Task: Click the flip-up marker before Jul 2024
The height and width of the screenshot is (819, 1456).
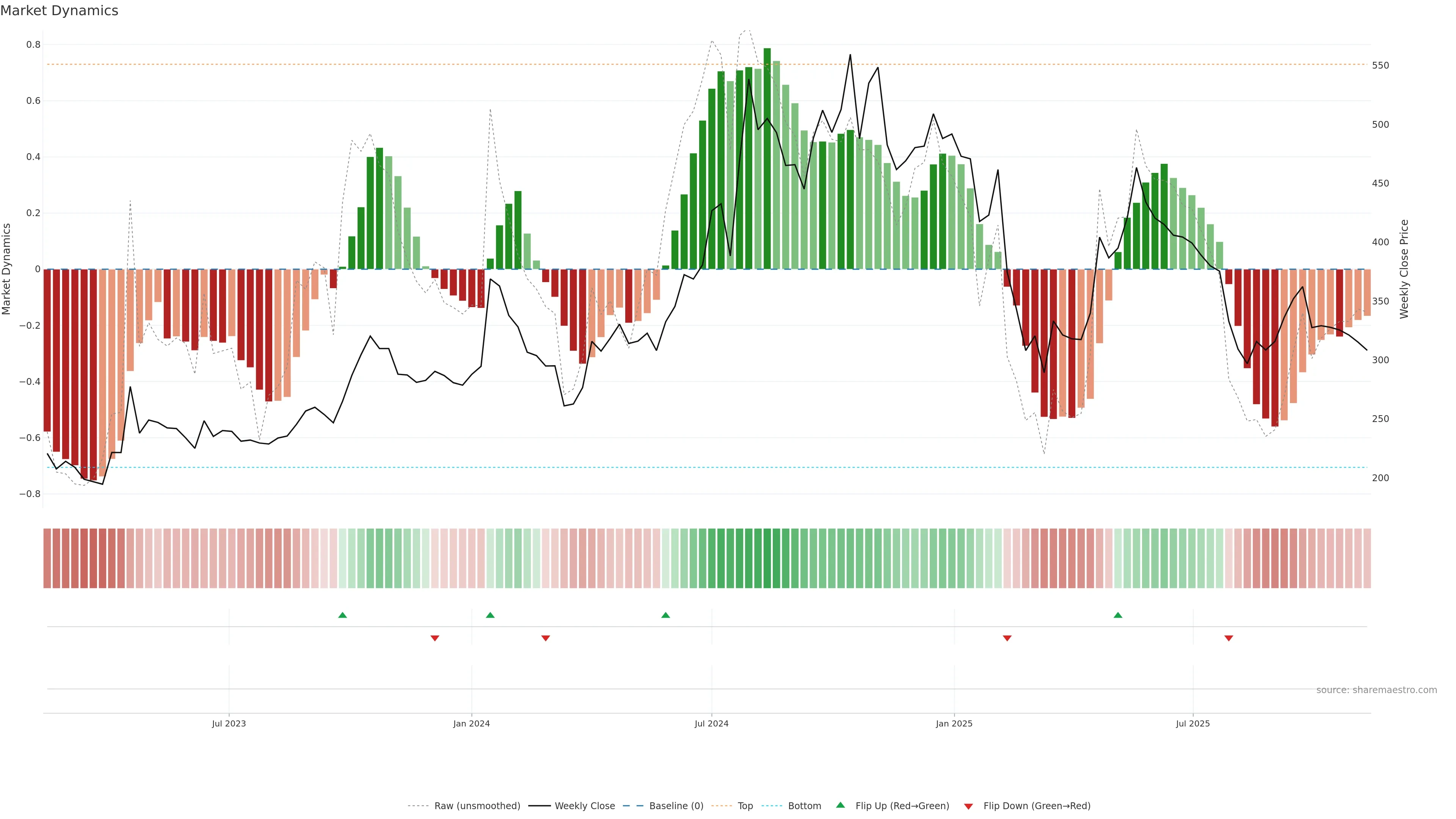Action: pyautogui.click(x=665, y=615)
